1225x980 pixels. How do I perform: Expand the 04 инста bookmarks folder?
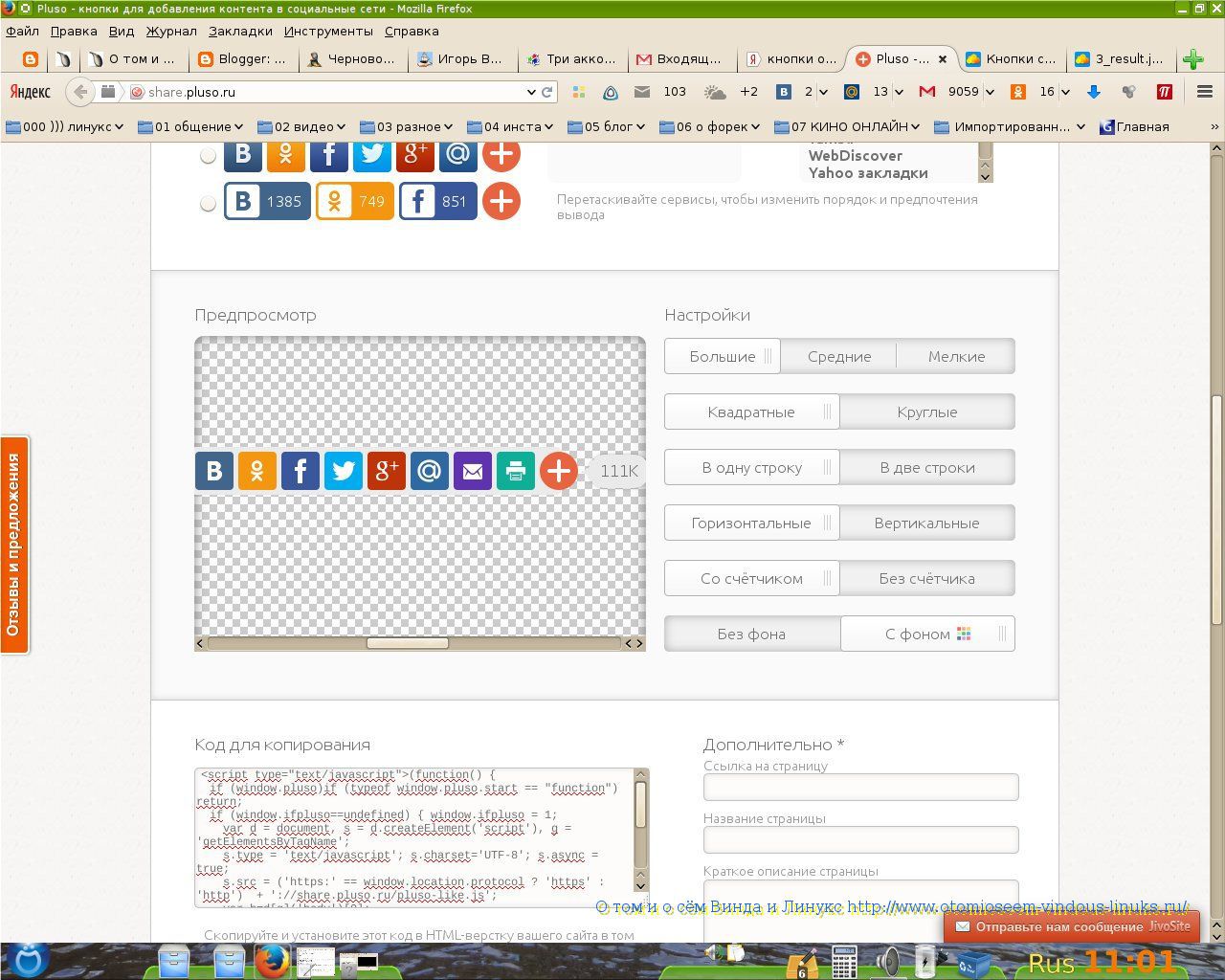[x=510, y=126]
